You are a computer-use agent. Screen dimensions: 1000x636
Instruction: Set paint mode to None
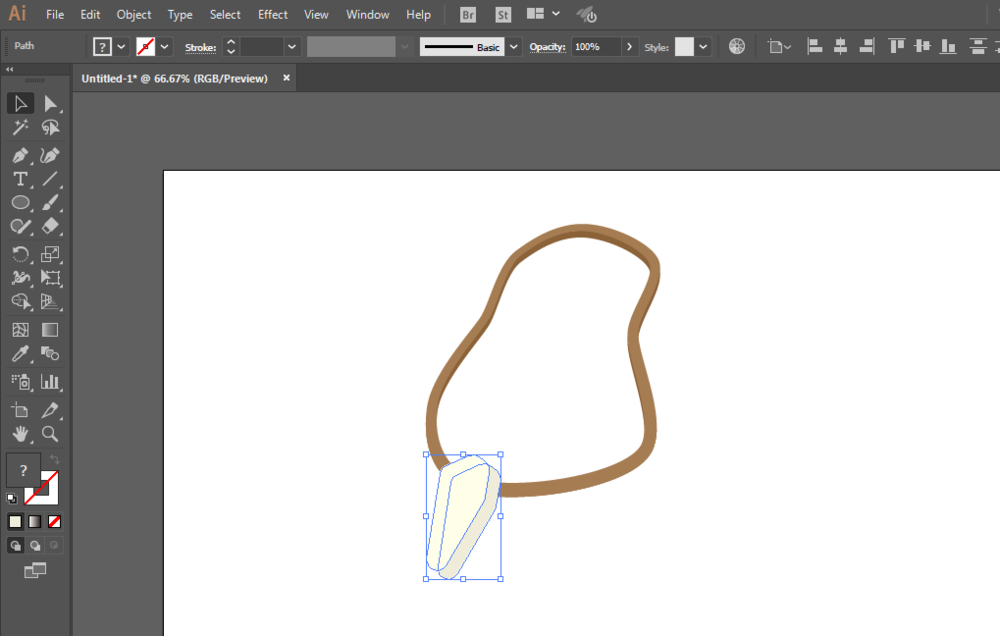[x=55, y=522]
